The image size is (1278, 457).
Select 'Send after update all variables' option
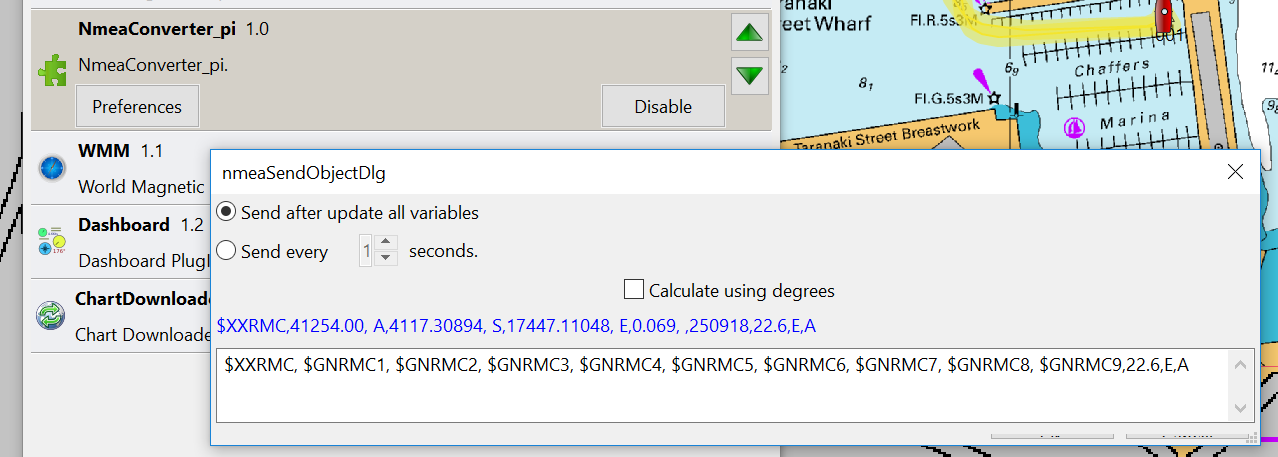point(227,212)
